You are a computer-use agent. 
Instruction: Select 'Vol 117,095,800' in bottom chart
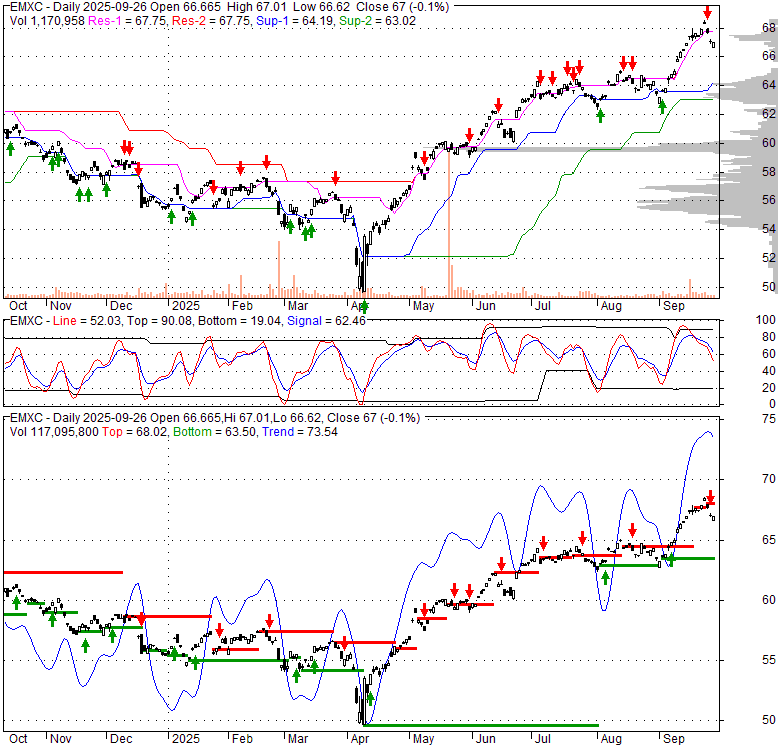54,432
